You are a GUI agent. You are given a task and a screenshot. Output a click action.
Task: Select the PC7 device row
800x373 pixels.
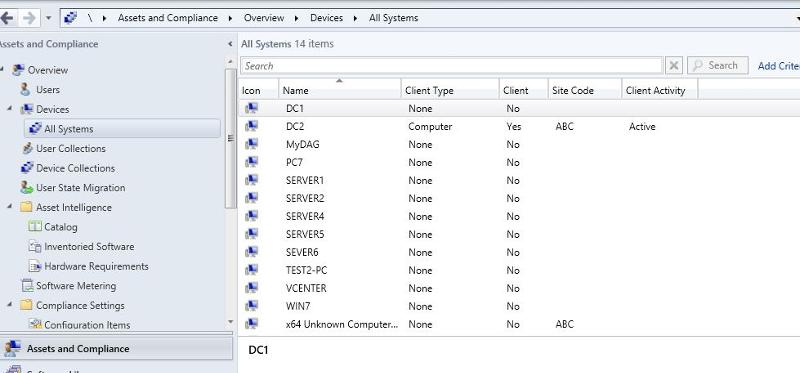point(519,162)
